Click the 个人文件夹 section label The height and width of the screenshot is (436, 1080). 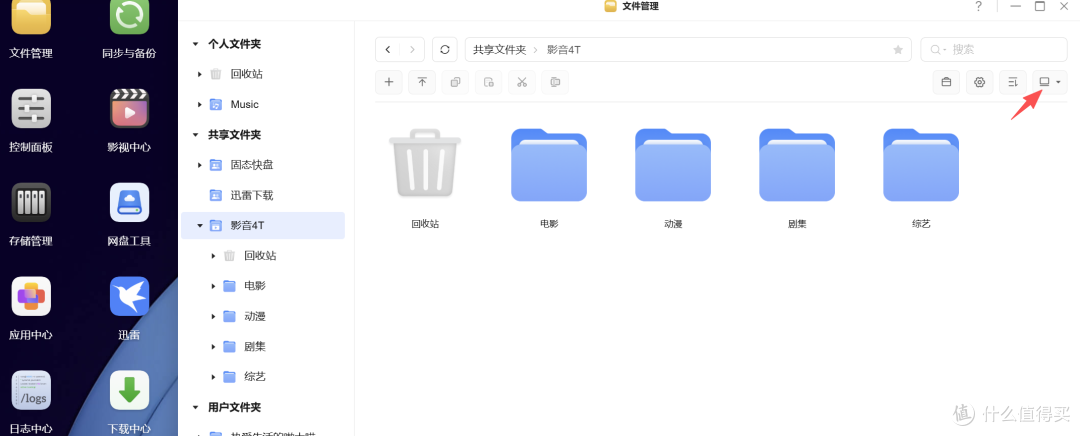pyautogui.click(x=235, y=44)
